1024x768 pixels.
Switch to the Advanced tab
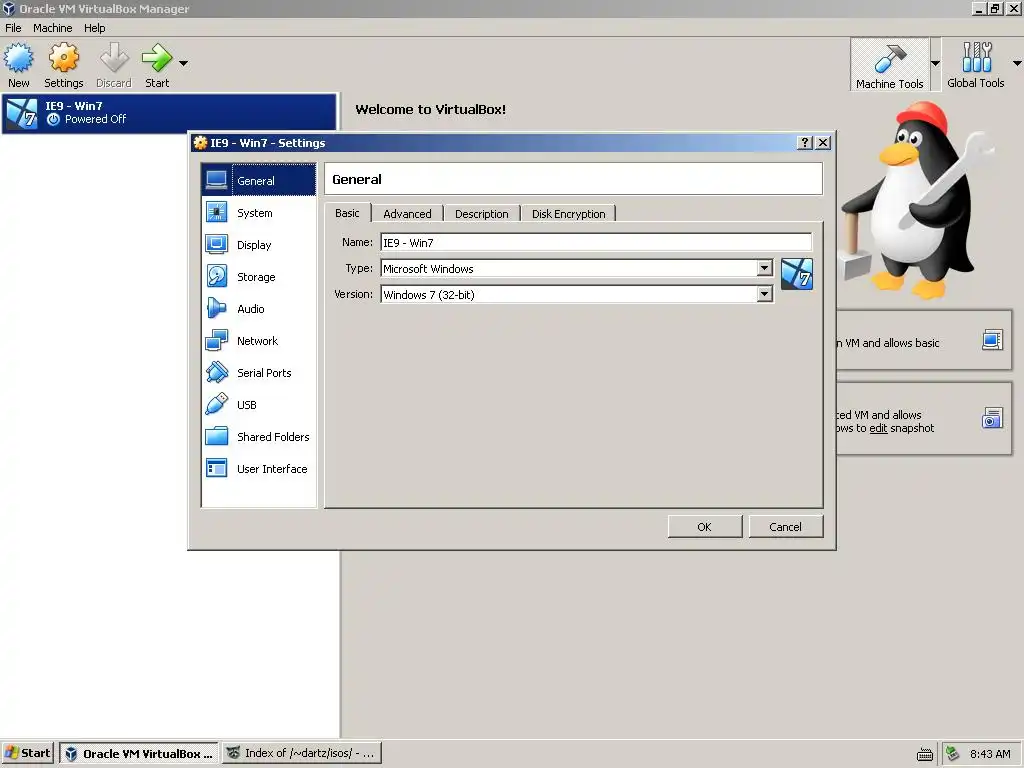pos(407,214)
